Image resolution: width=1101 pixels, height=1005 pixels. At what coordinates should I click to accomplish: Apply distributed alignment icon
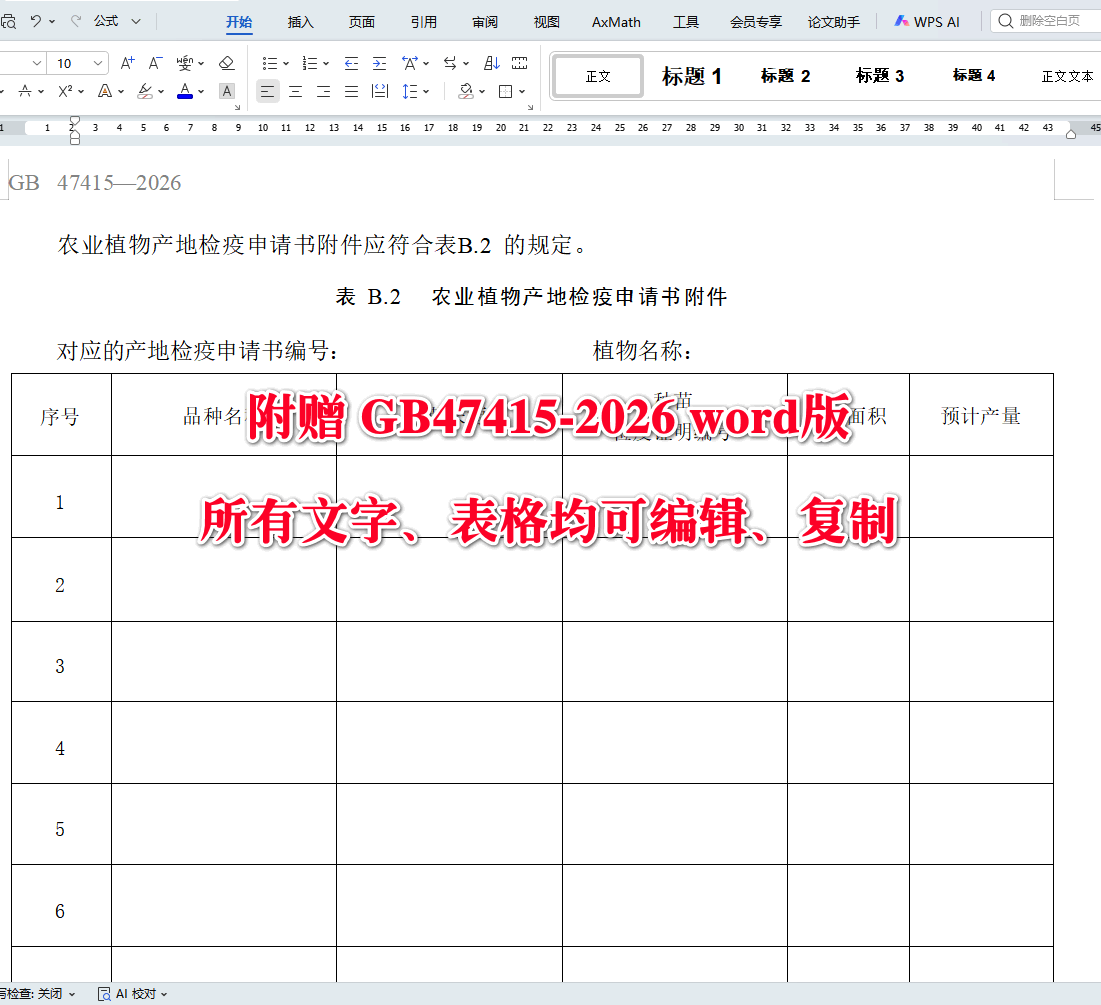(x=380, y=91)
